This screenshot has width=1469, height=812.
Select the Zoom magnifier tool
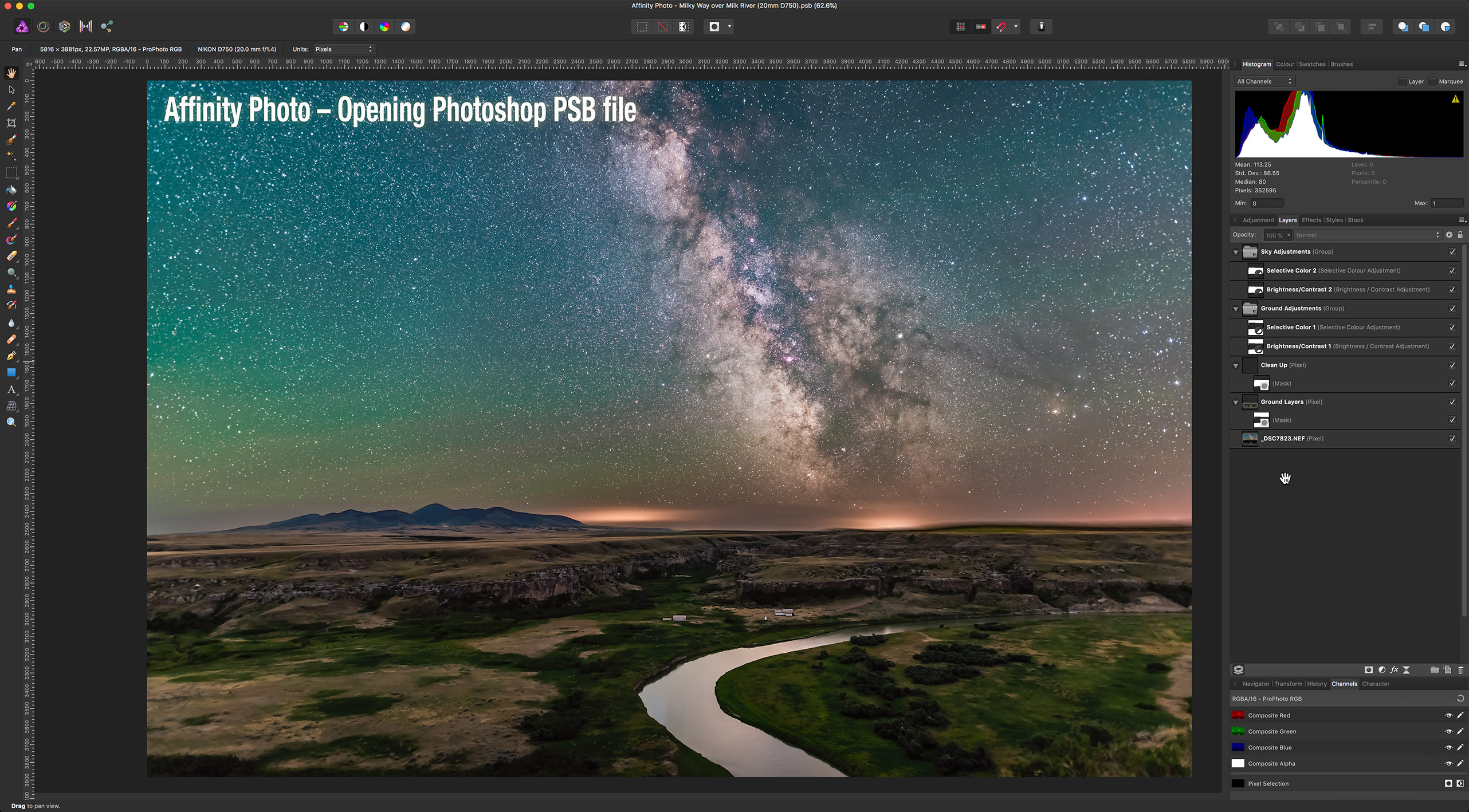tap(11, 423)
